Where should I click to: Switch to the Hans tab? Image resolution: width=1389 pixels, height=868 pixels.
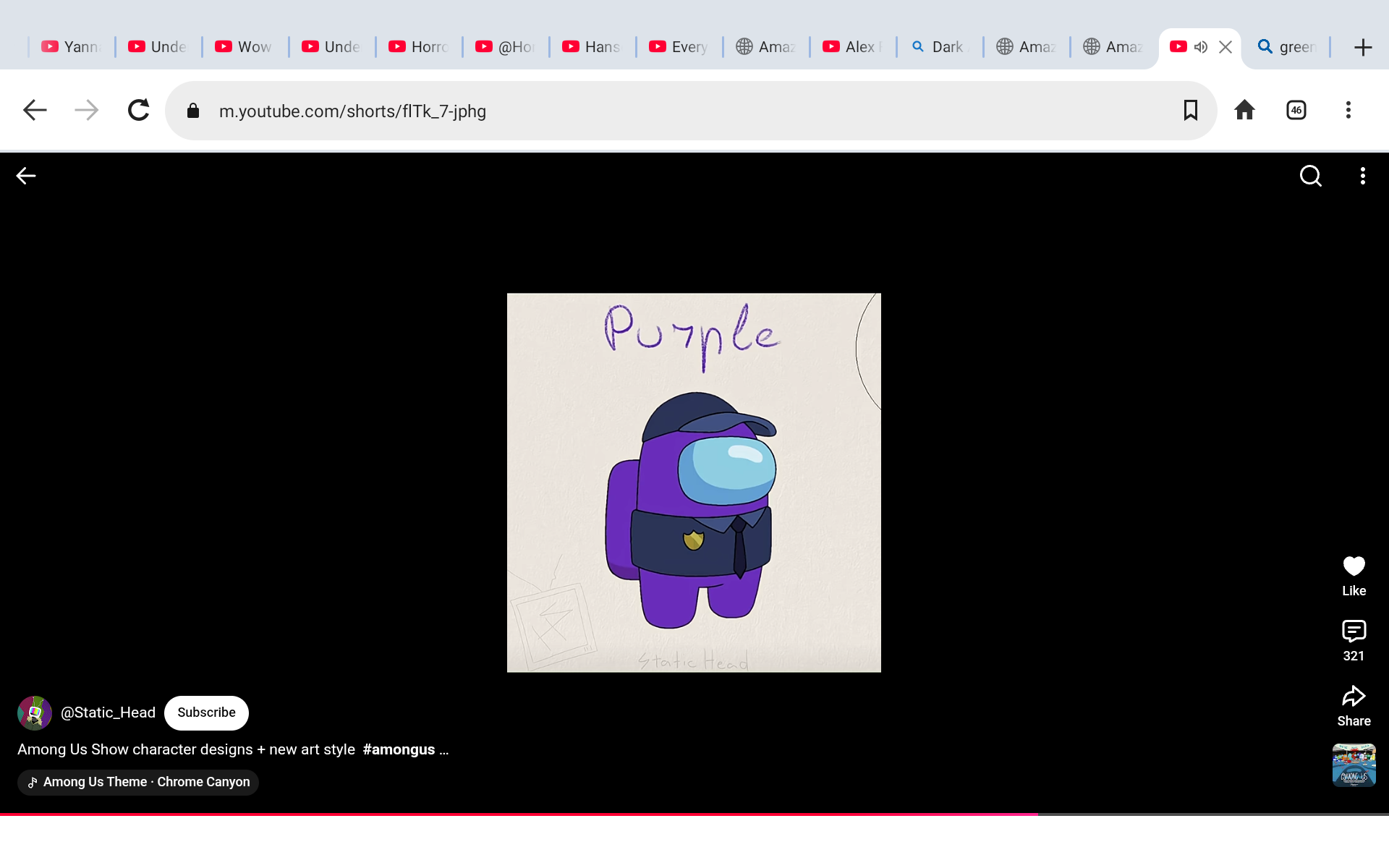coord(592,47)
